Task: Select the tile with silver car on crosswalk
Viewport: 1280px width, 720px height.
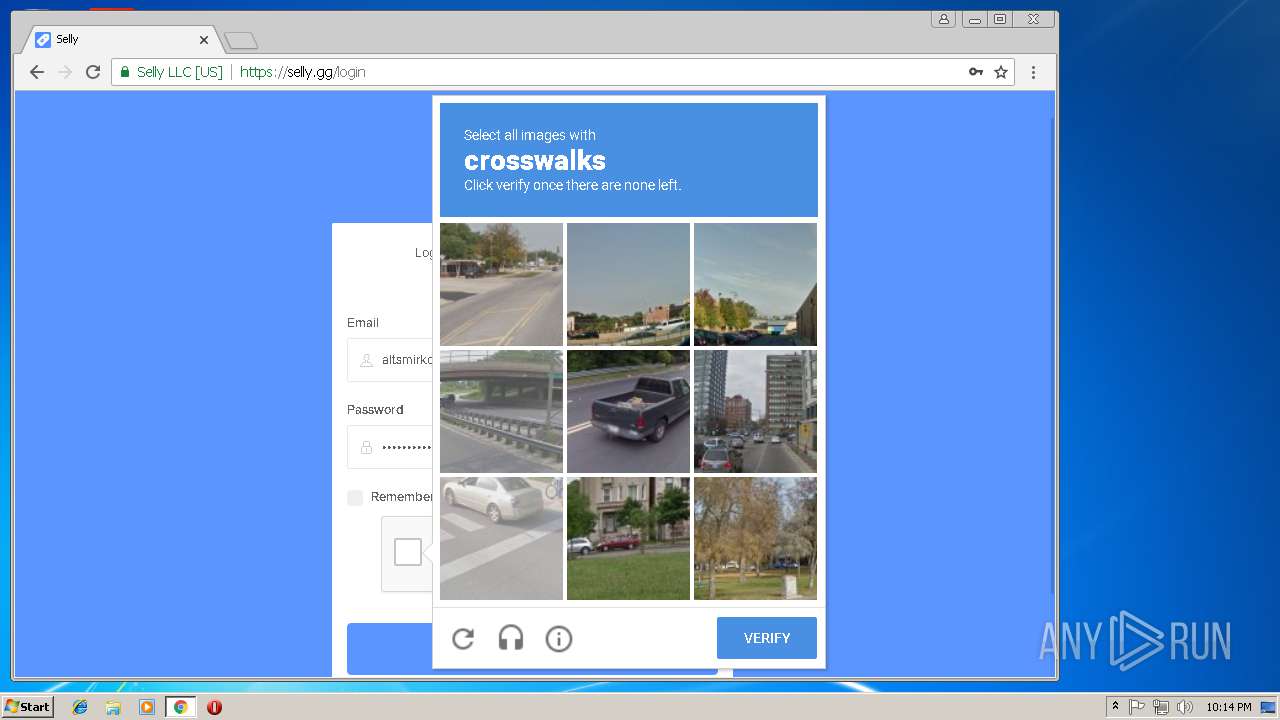Action: [x=501, y=538]
